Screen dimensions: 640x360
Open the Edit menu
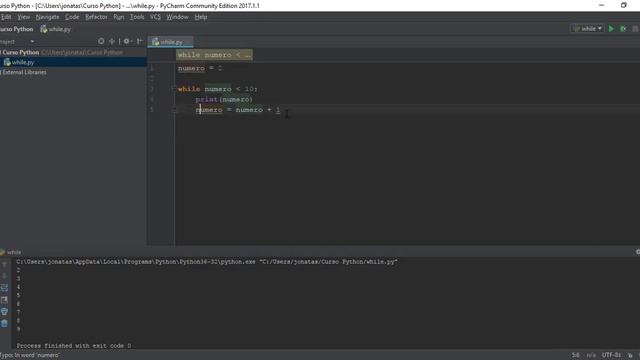coord(6,17)
